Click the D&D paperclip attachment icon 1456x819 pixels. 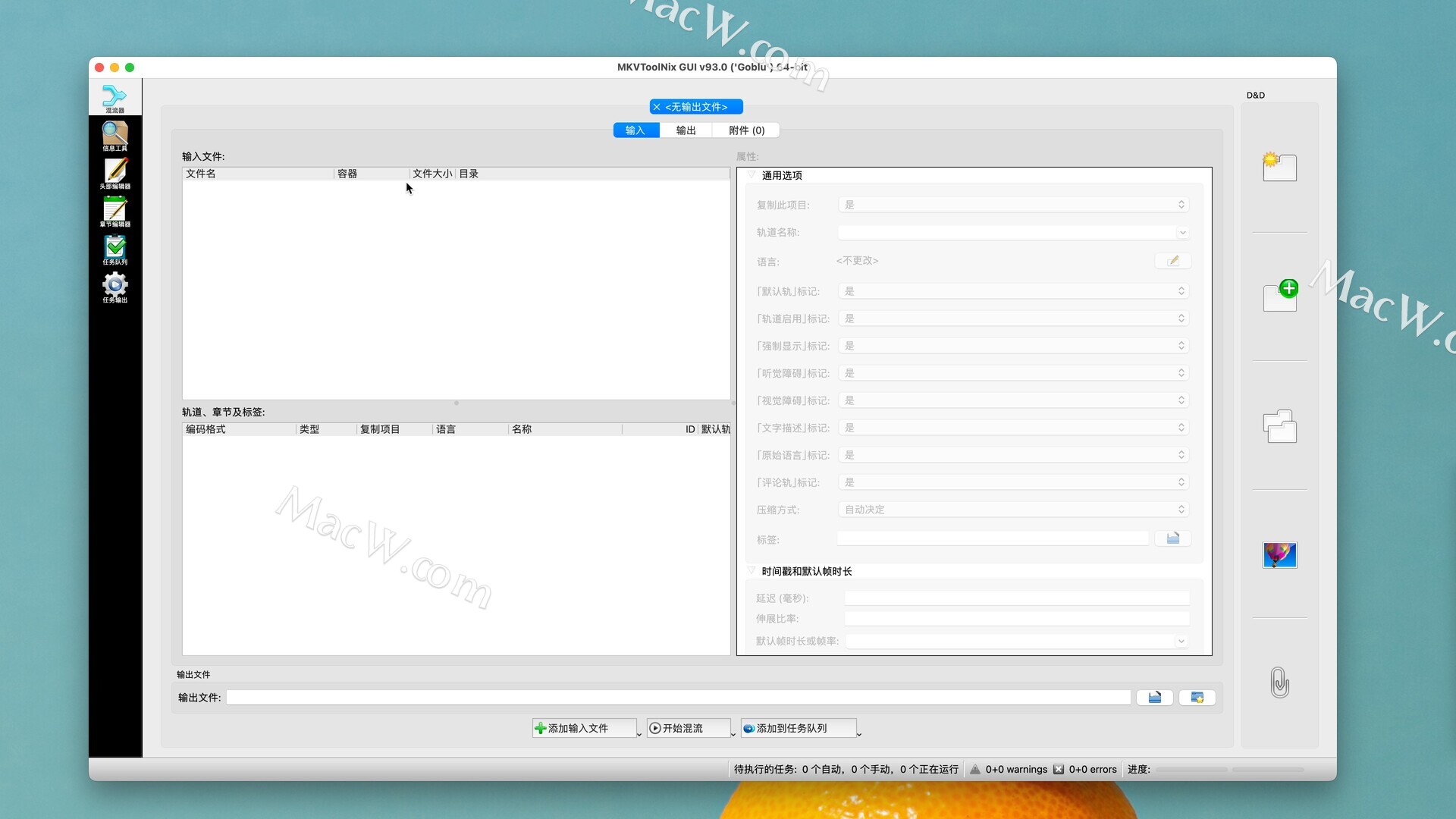click(1279, 682)
